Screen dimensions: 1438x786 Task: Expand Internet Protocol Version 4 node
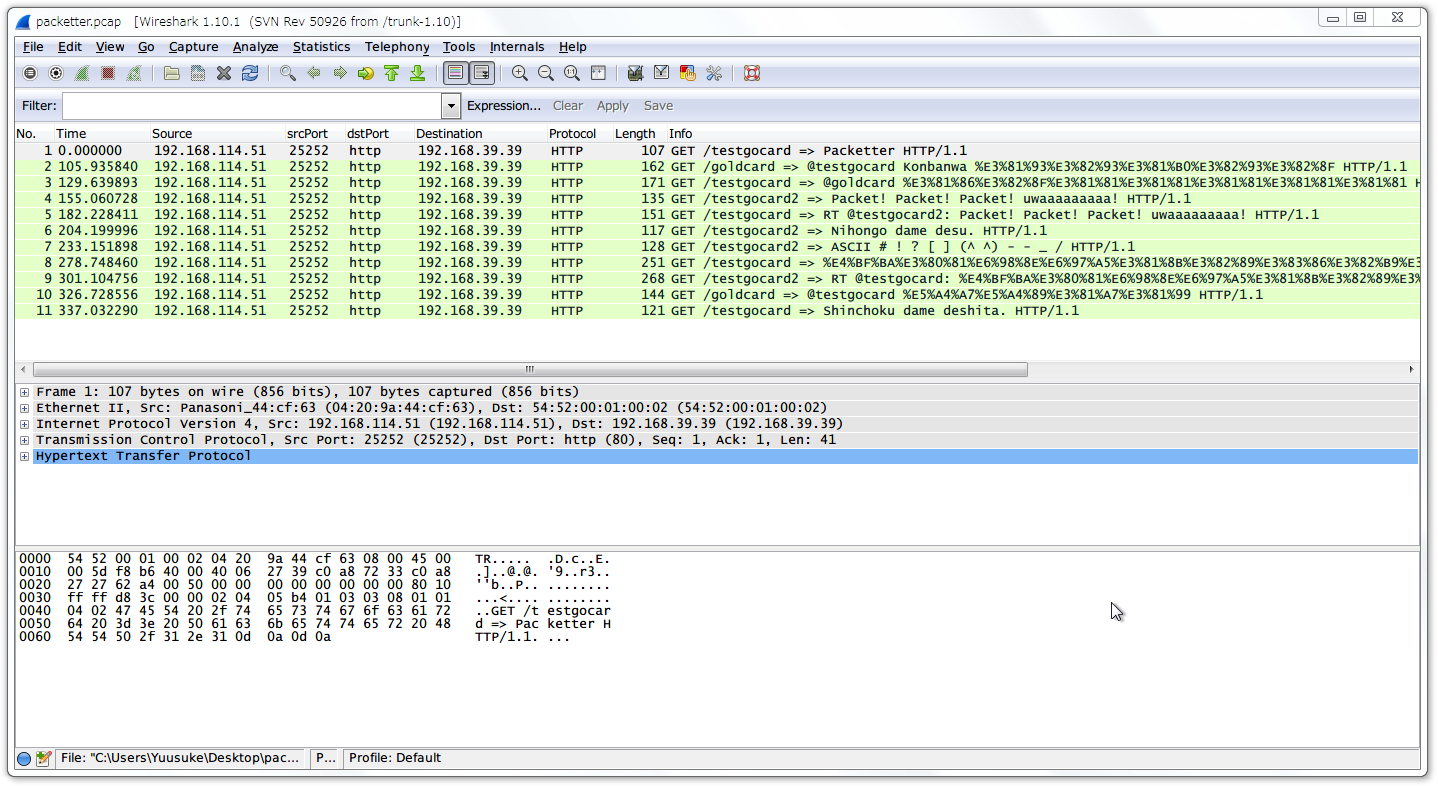(x=24, y=424)
